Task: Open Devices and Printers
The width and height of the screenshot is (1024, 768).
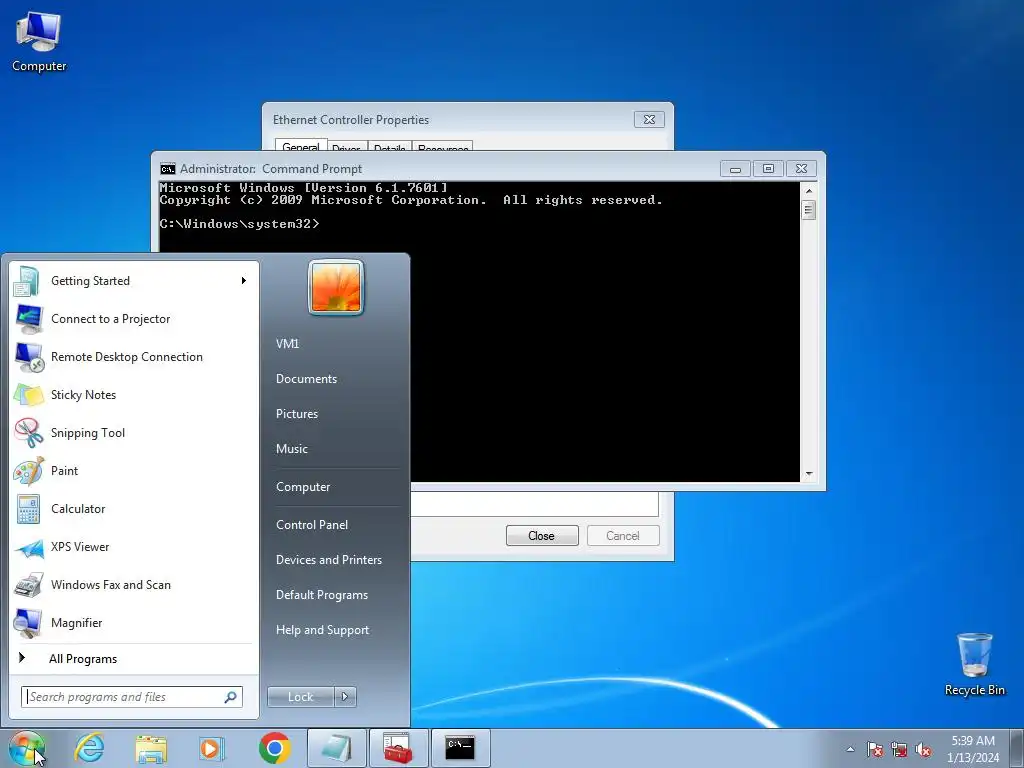Action: tap(329, 560)
